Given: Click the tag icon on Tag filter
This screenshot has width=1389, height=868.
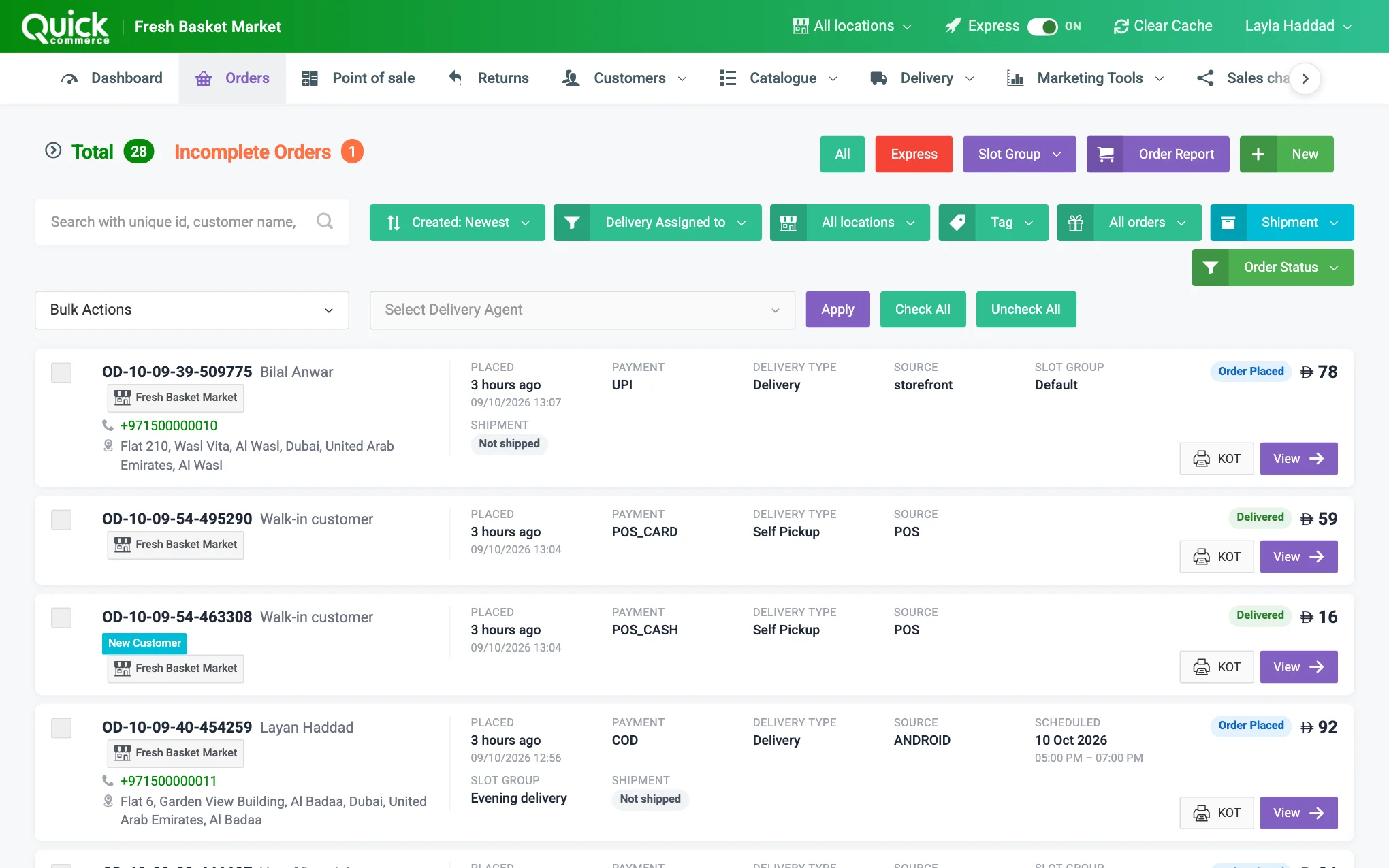Looking at the screenshot, I should click(957, 223).
